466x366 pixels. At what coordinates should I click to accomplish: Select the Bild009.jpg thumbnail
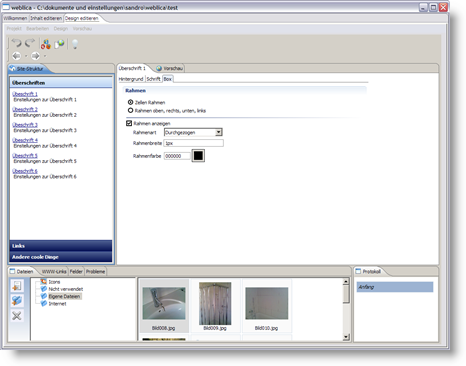pos(215,306)
